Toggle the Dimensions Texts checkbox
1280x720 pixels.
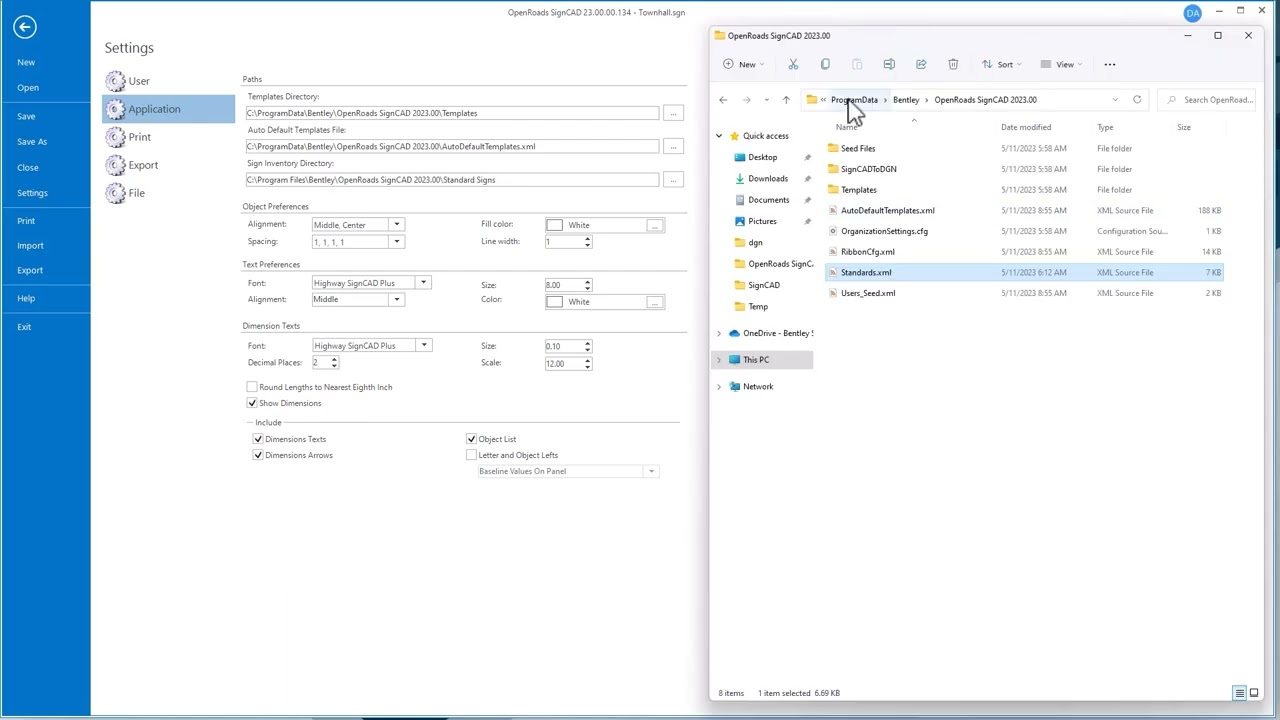coord(258,439)
